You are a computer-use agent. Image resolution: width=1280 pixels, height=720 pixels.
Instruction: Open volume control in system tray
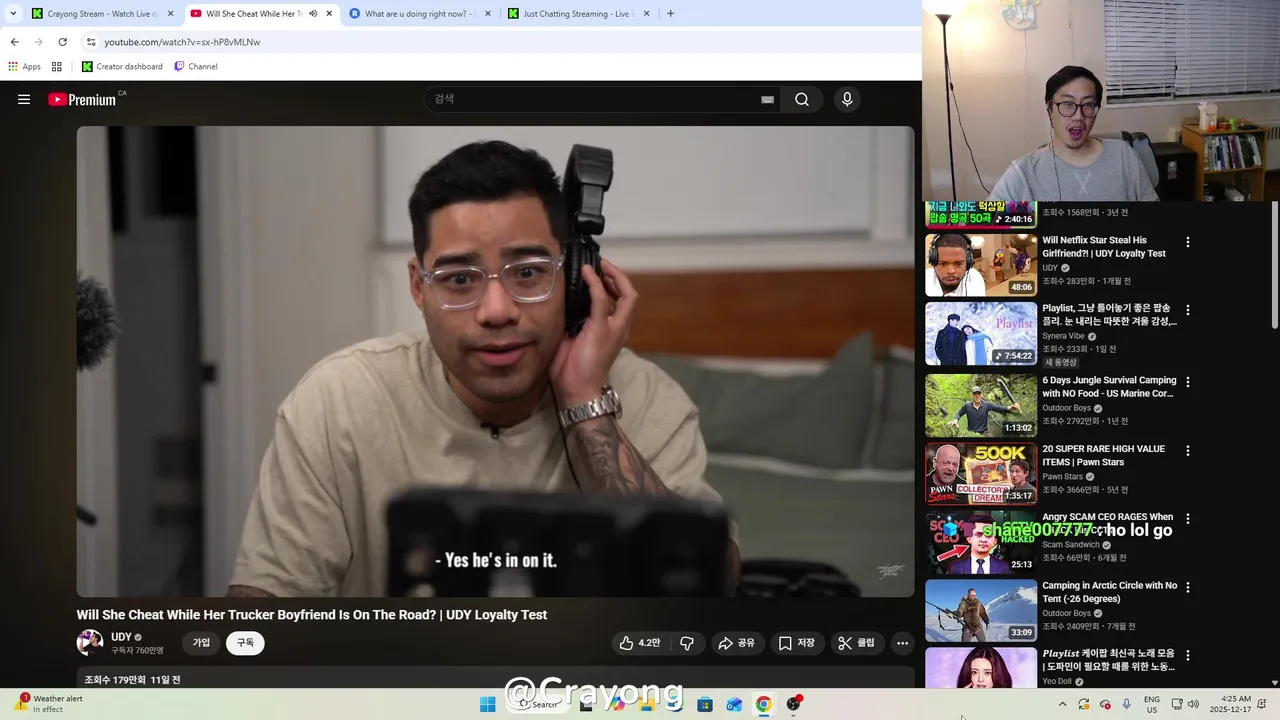pyautogui.click(x=1193, y=704)
